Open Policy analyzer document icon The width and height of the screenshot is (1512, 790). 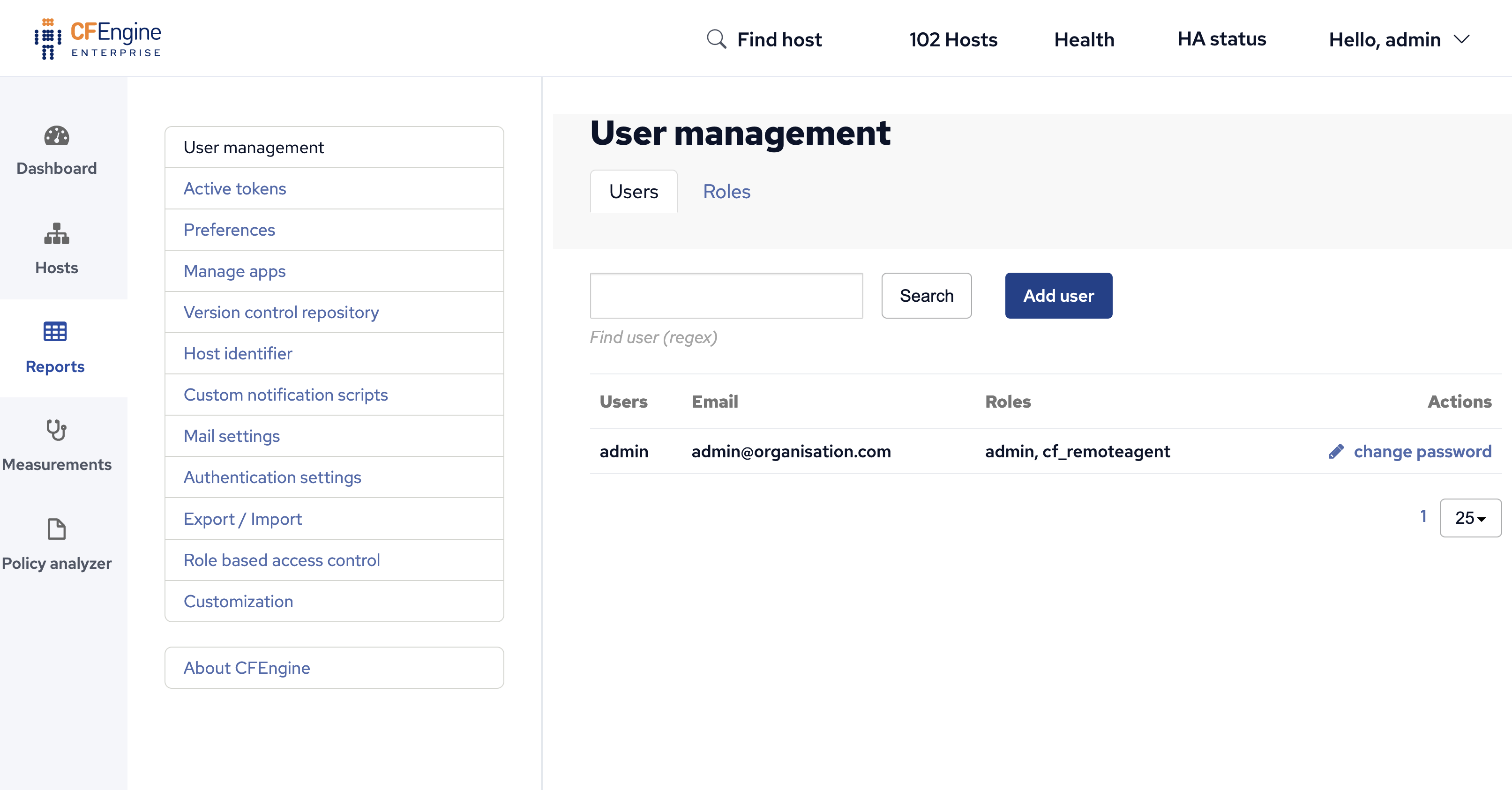click(x=56, y=528)
